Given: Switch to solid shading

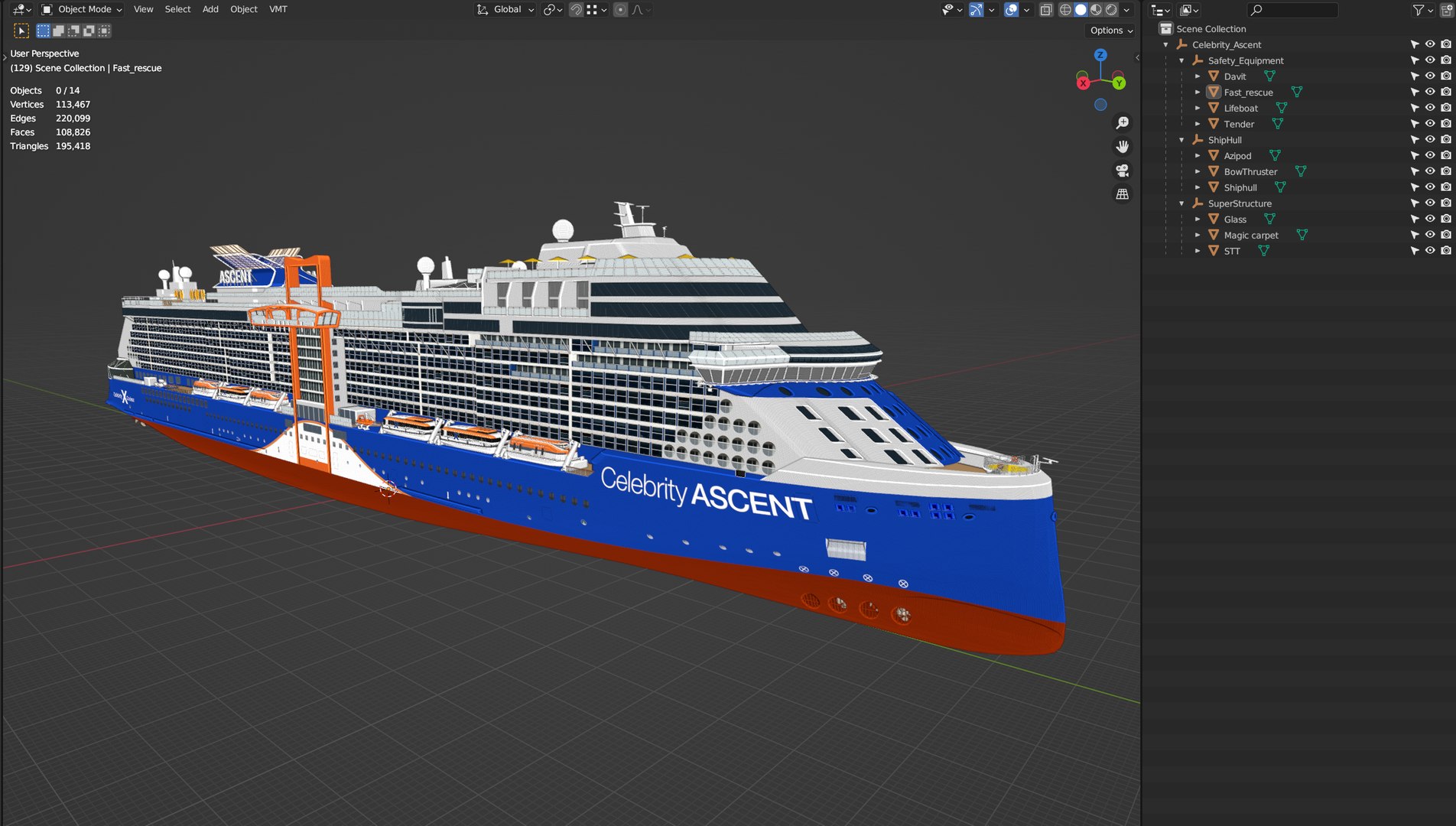Looking at the screenshot, I should click(x=1081, y=9).
